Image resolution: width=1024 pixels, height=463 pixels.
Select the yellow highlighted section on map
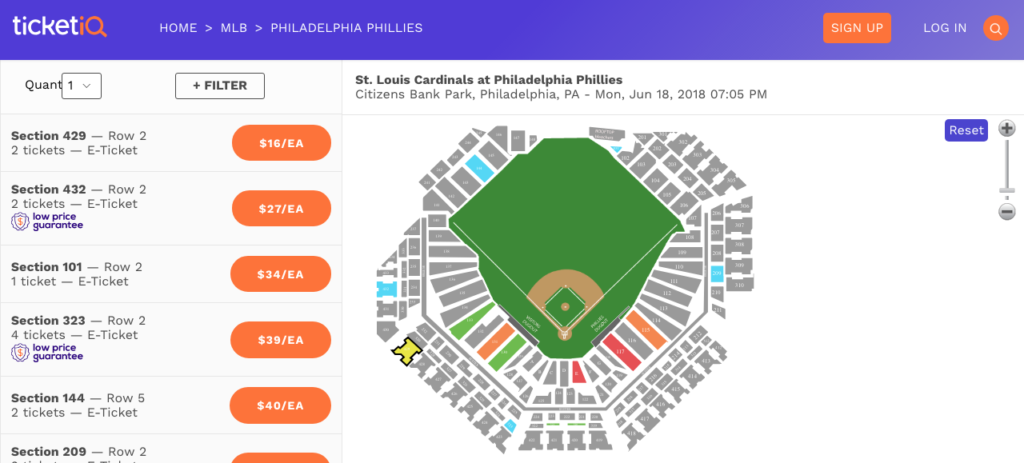(407, 352)
